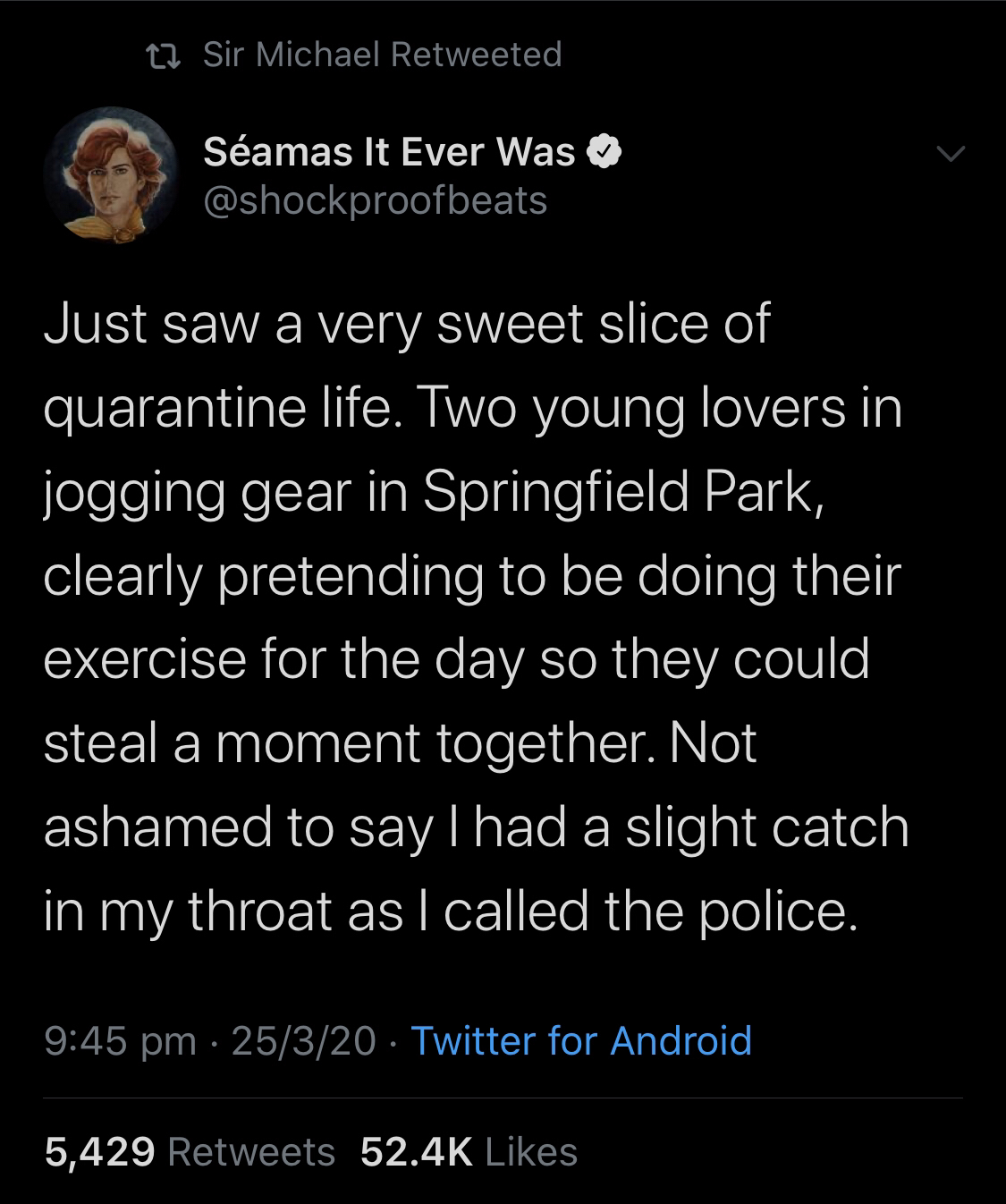1006x1204 pixels.
Task: Click the Retweets label beside 5,429
Action: pos(251,1152)
